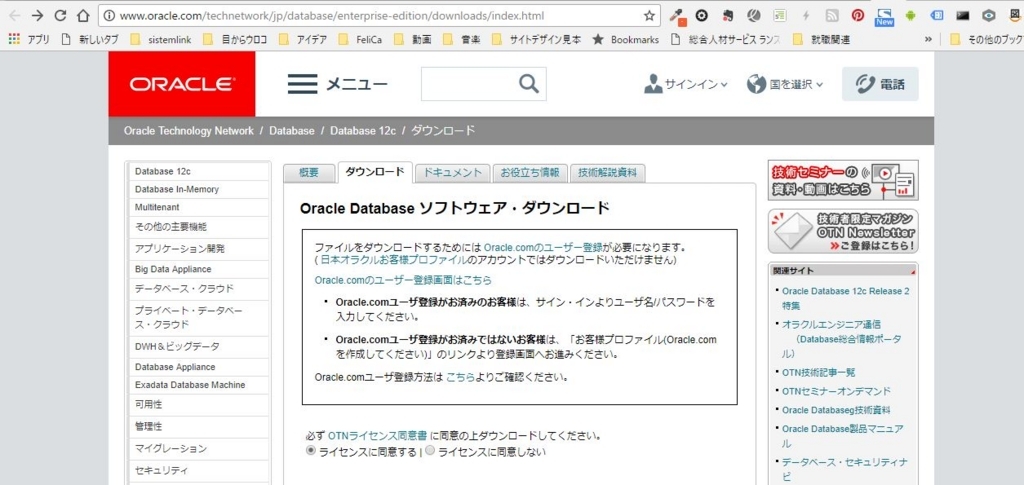1024x485 pixels.
Task: Select ライセンスに同意する radio button
Action: [311, 451]
